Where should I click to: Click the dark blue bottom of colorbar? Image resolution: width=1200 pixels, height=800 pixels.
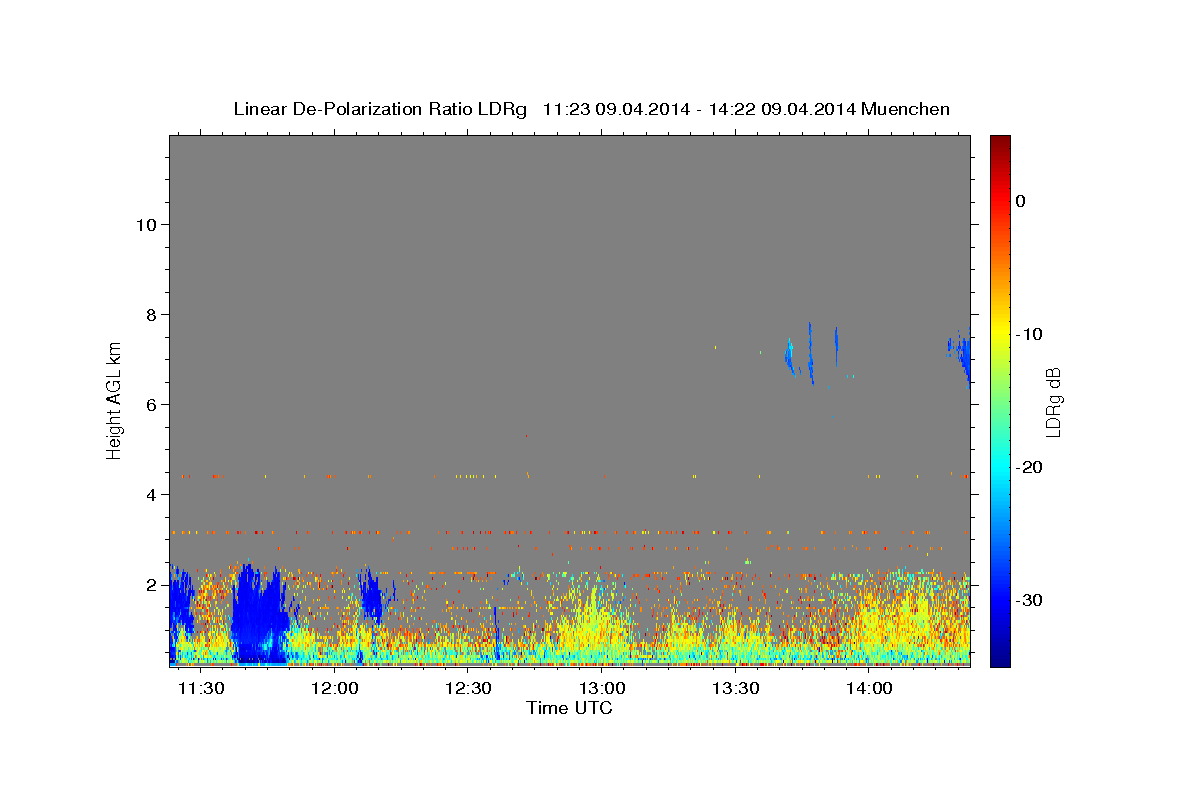1000,655
